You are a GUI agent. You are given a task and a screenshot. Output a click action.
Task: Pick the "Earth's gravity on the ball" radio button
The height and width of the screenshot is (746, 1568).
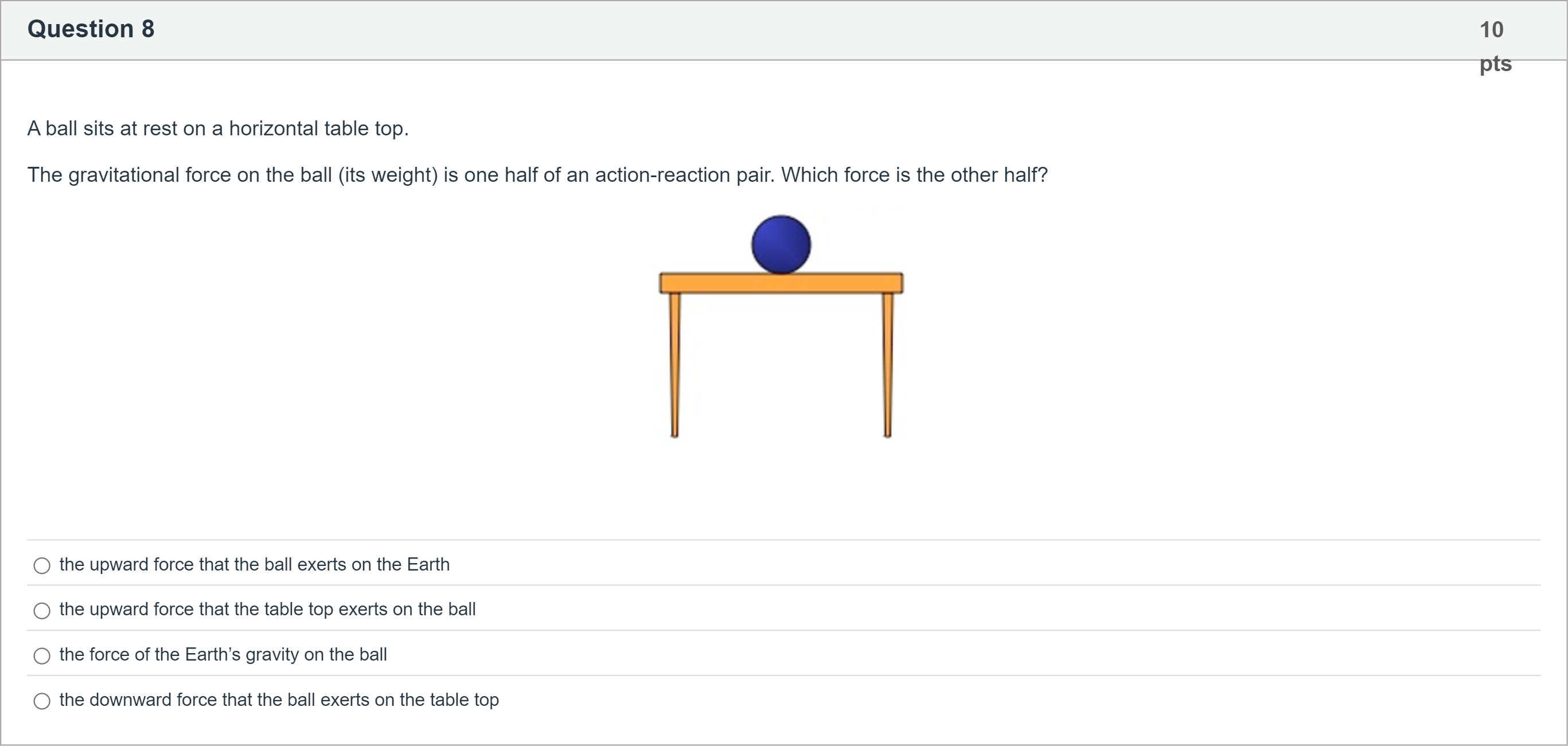[x=42, y=656]
